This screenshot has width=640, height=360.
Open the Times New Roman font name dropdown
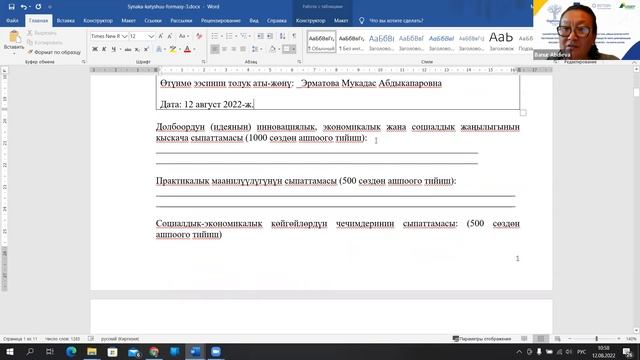pyautogui.click(x=124, y=36)
